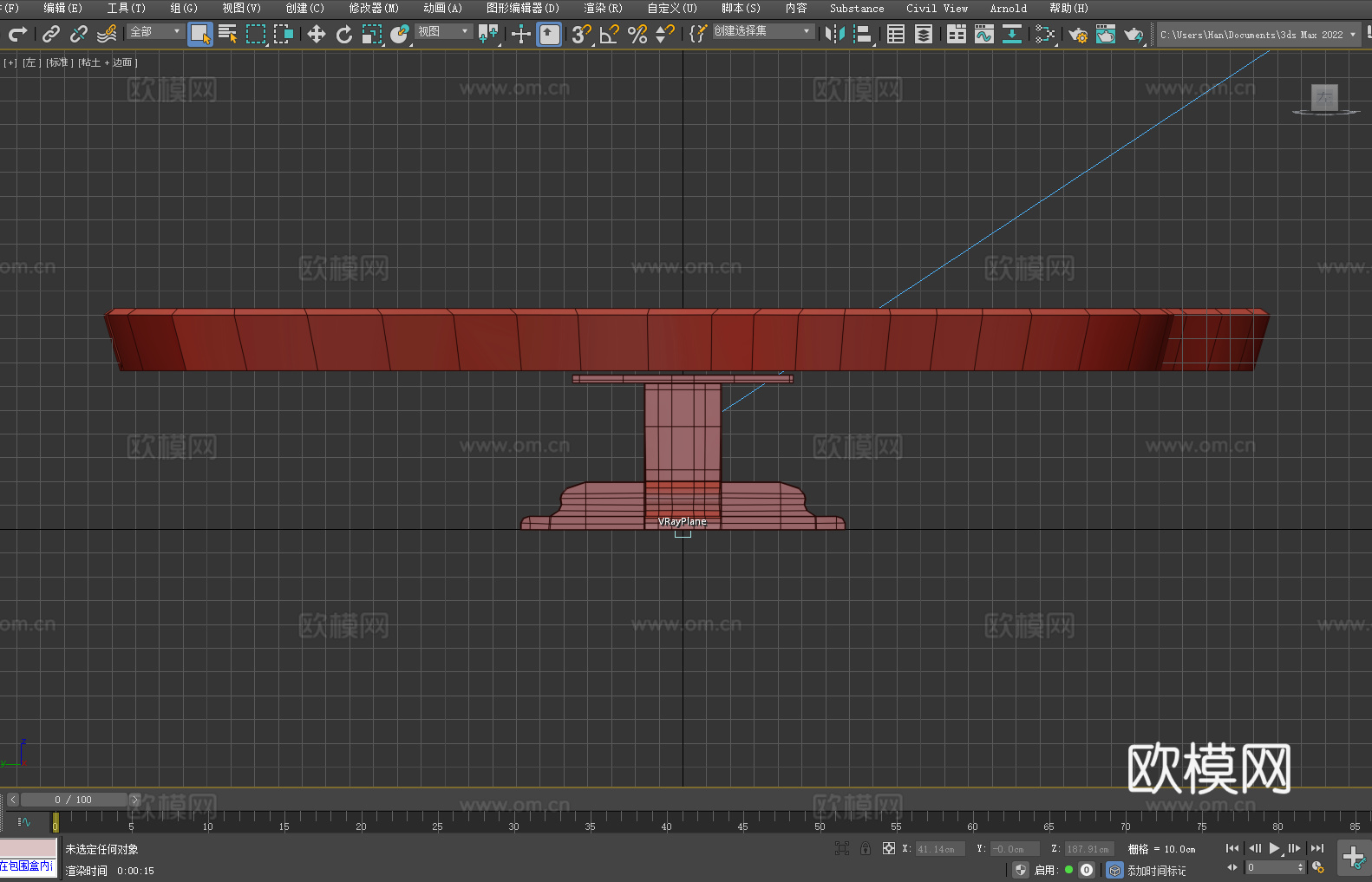Click the Select and Place tool
This screenshot has width=1372, height=882.
point(400,34)
